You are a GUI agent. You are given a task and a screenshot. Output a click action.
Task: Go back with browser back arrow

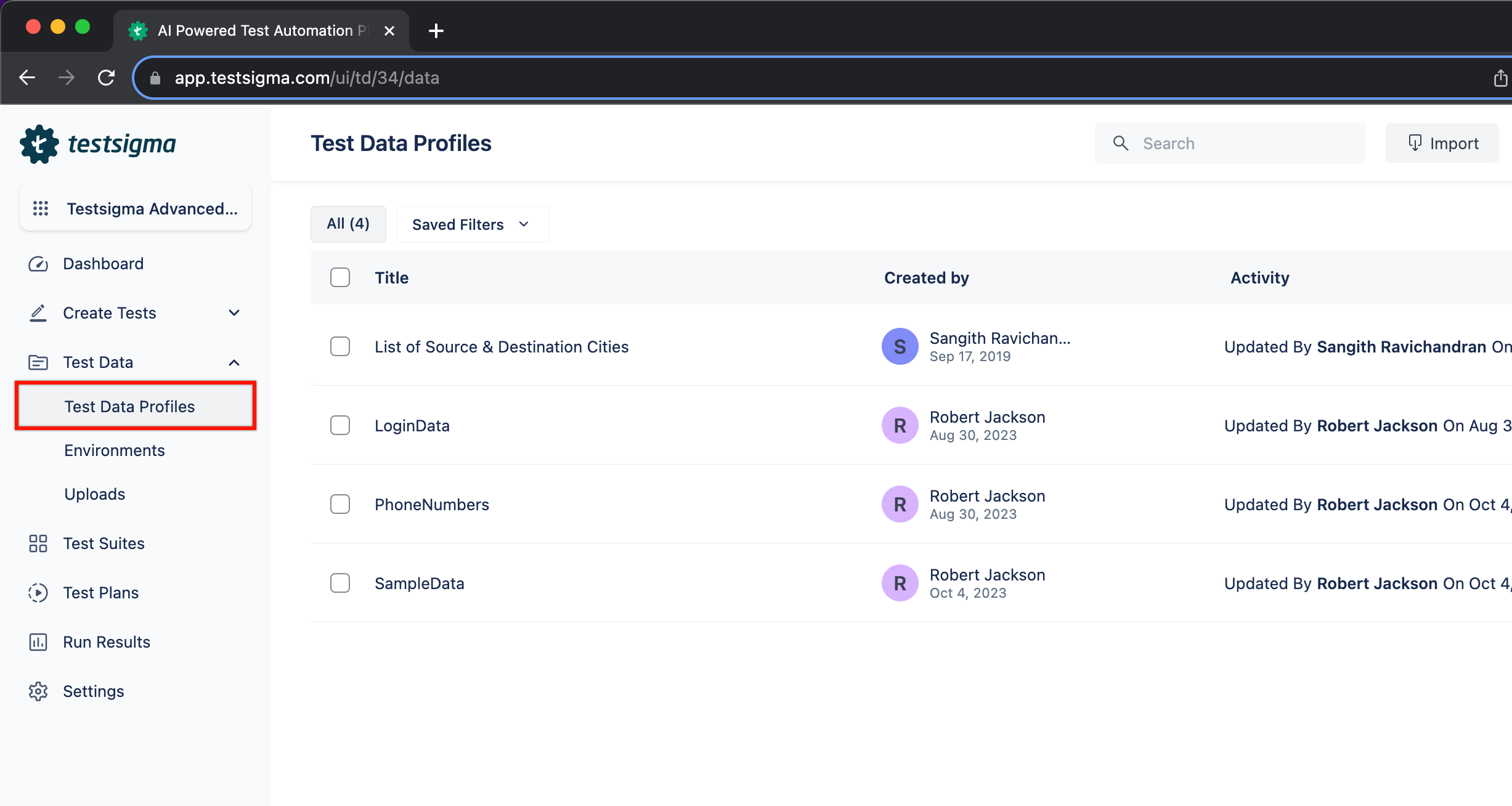point(27,78)
